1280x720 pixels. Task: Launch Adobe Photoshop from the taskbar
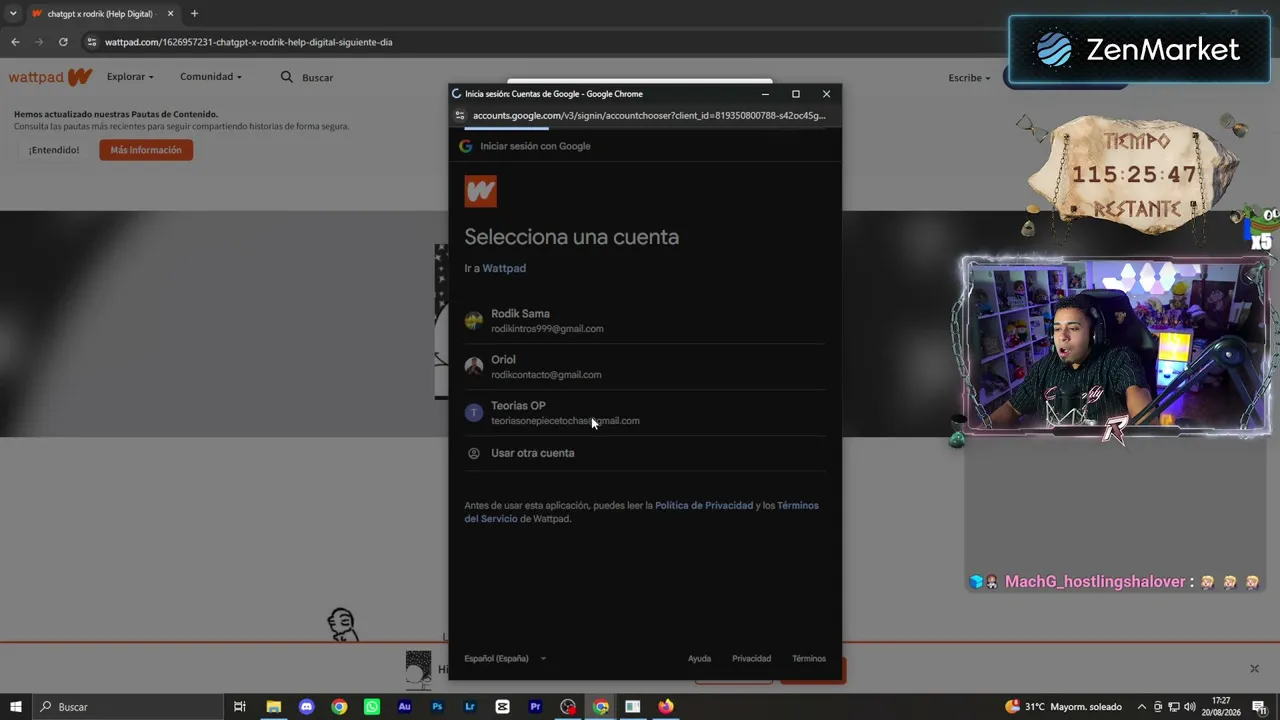coord(437,707)
